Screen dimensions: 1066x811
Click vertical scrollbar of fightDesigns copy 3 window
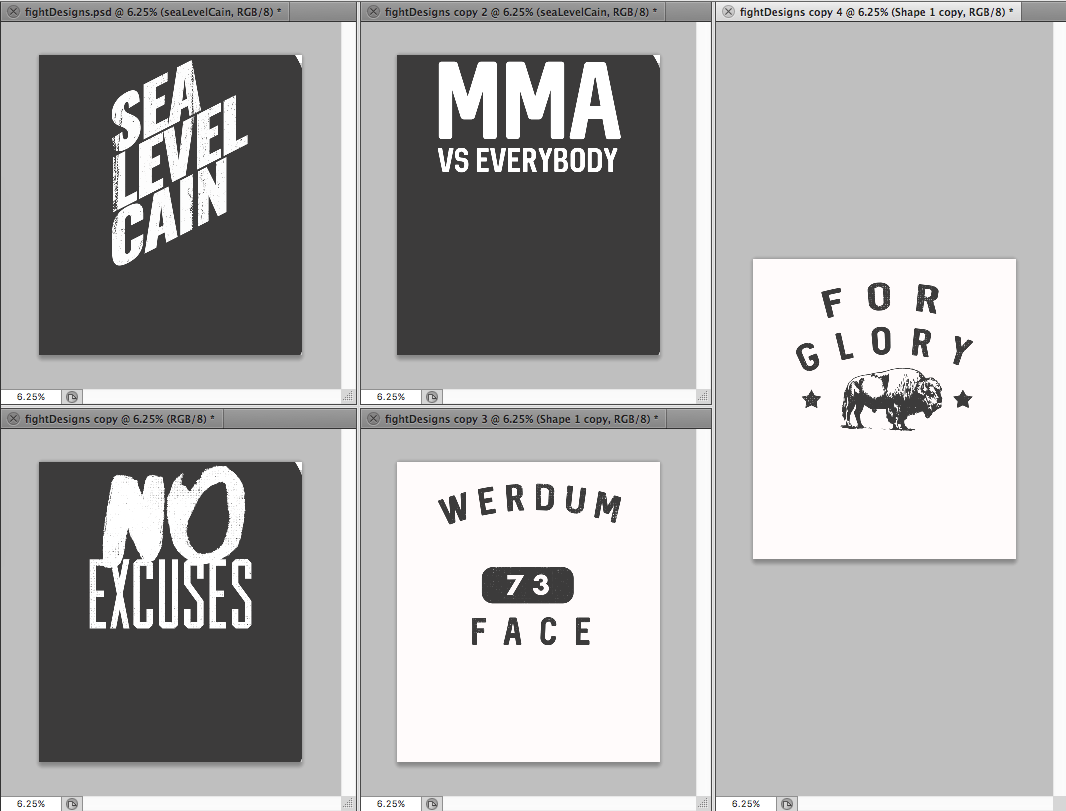[x=703, y=612]
